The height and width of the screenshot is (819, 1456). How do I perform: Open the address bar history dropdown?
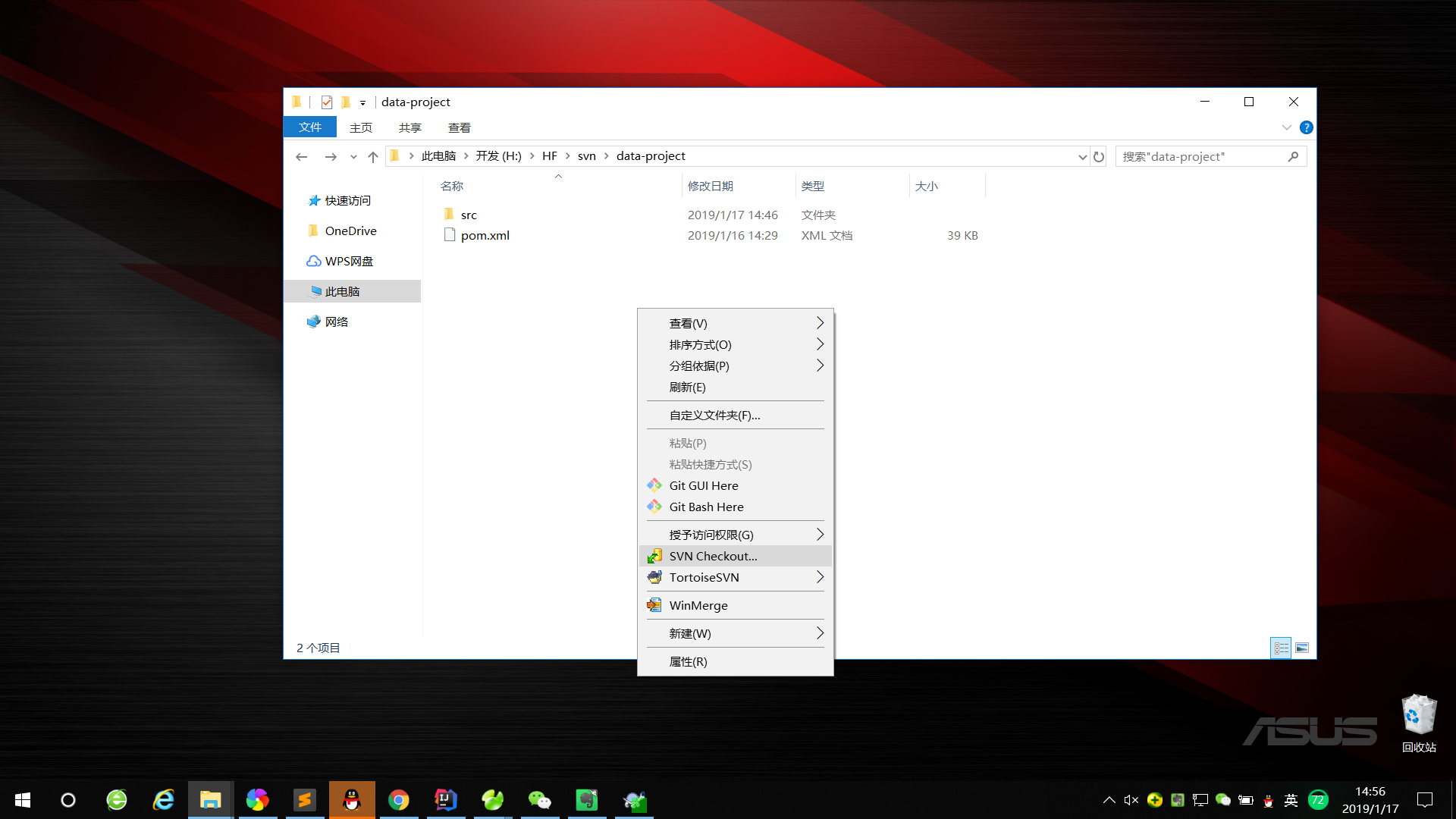coord(1082,156)
